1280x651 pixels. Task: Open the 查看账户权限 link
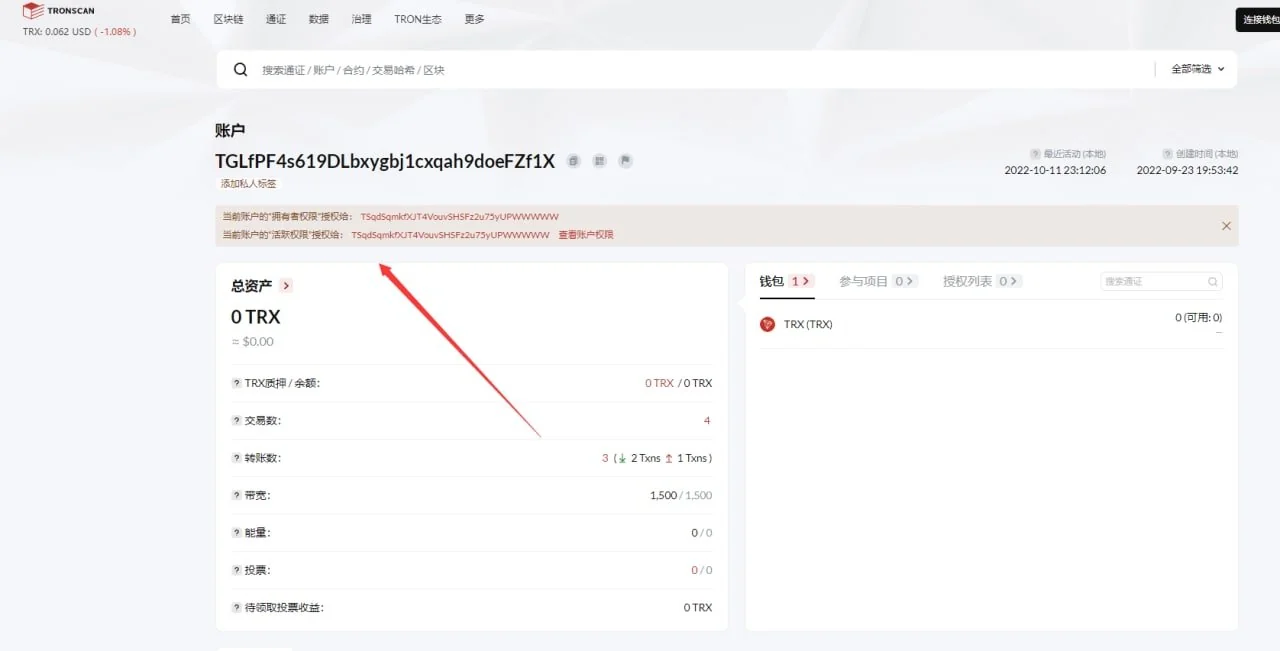[586, 235]
